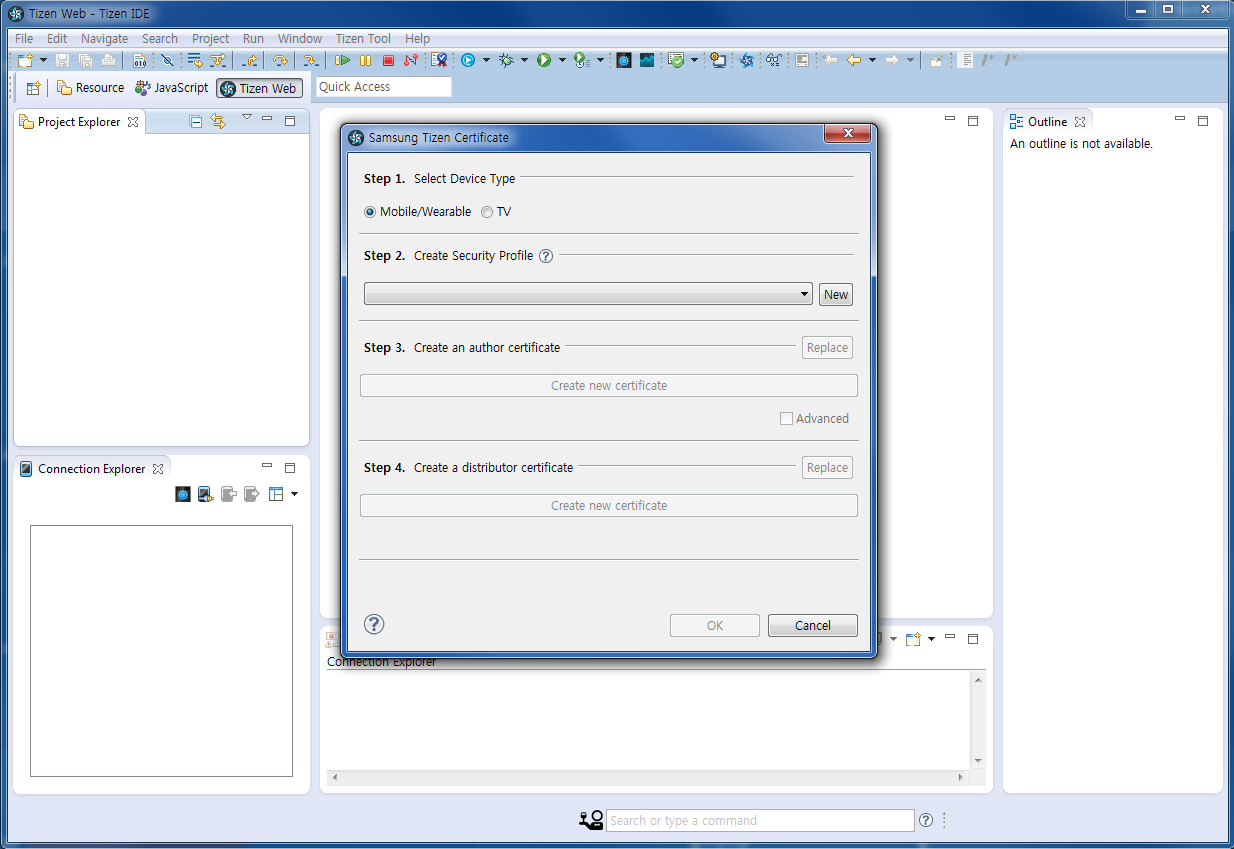
Task: Open the Project Explorer view menu triangle
Action: [x=247, y=118]
